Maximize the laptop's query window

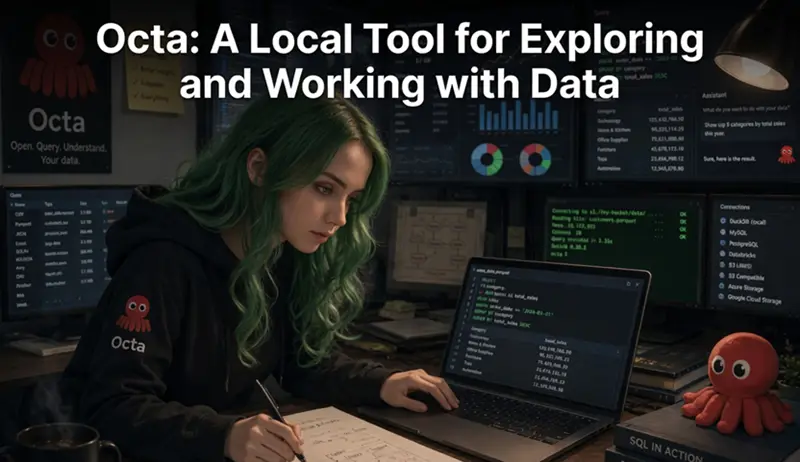point(629,283)
